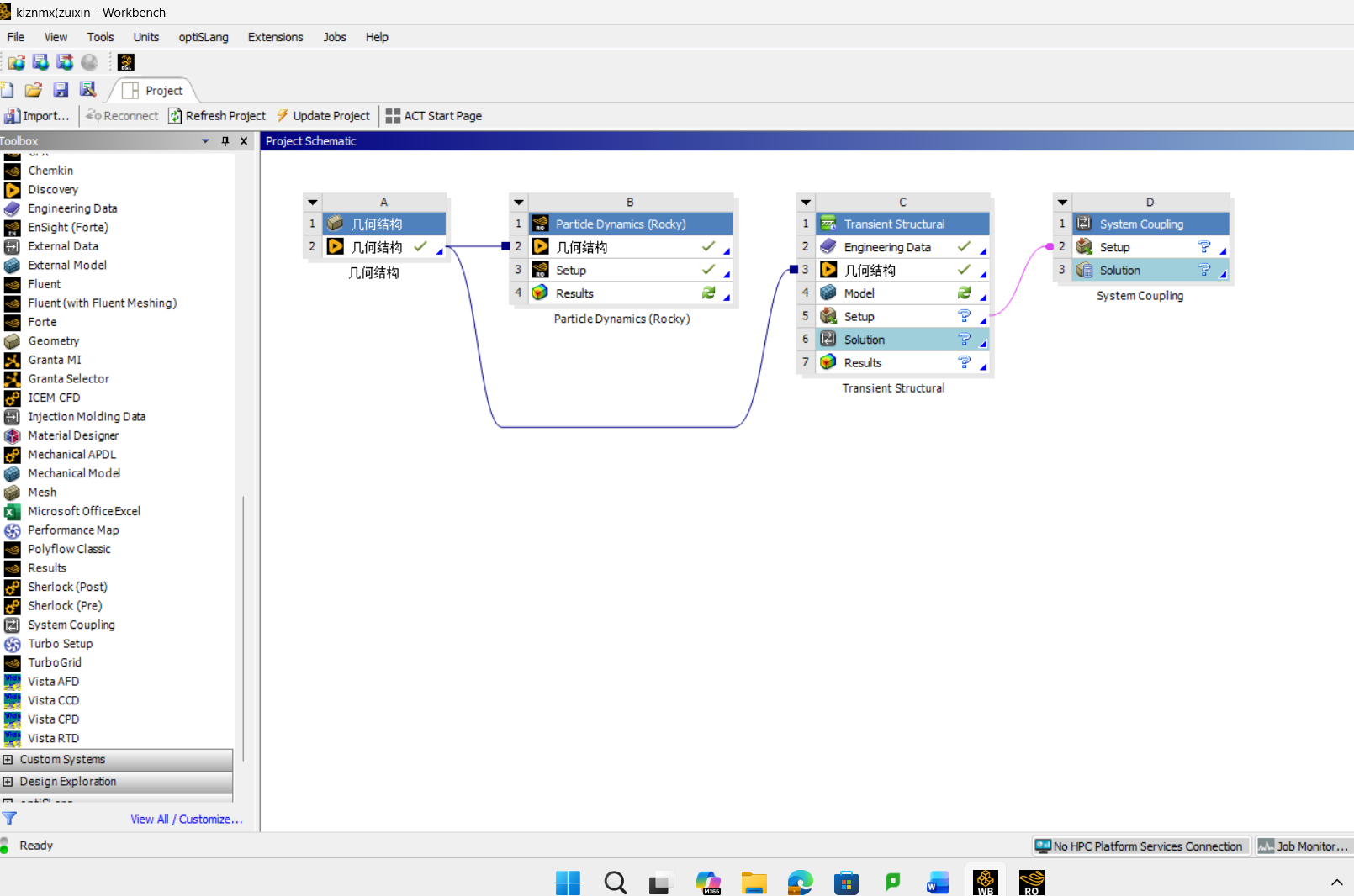This screenshot has width=1354, height=896.
Task: Click the Save project floppy disk icon
Action: pos(61,90)
